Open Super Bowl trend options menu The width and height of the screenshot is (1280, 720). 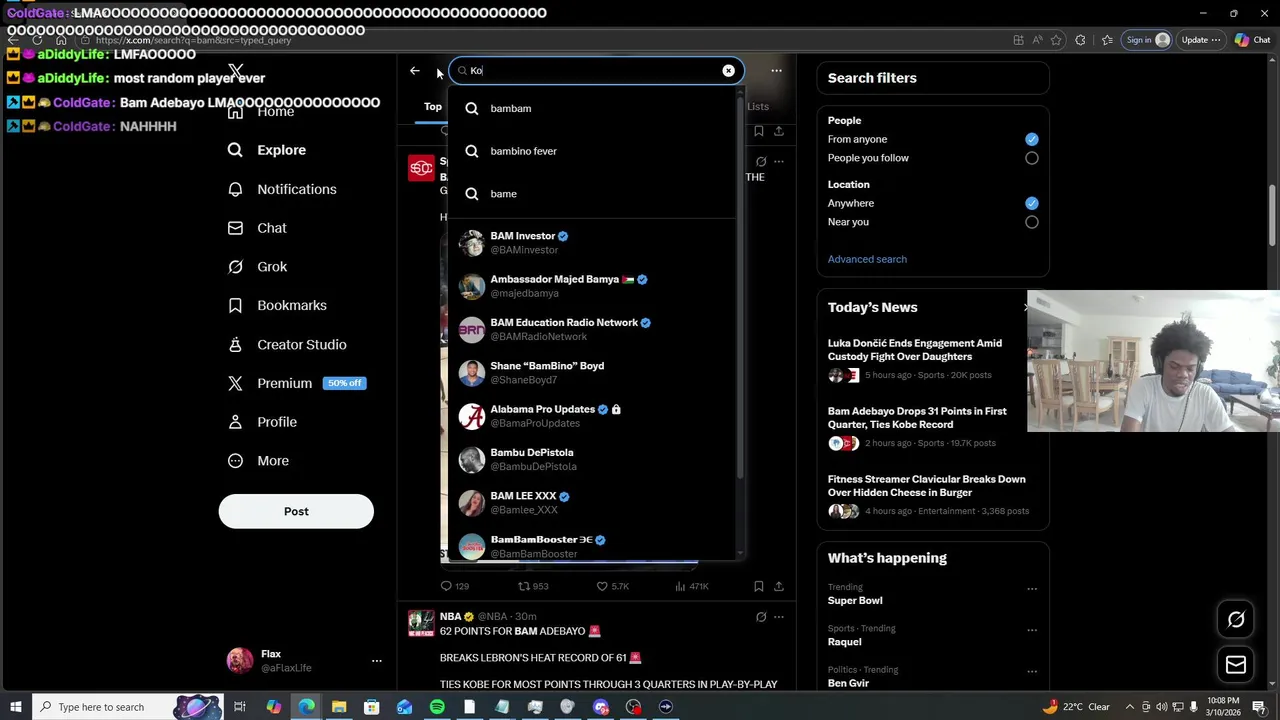coord(1032,588)
